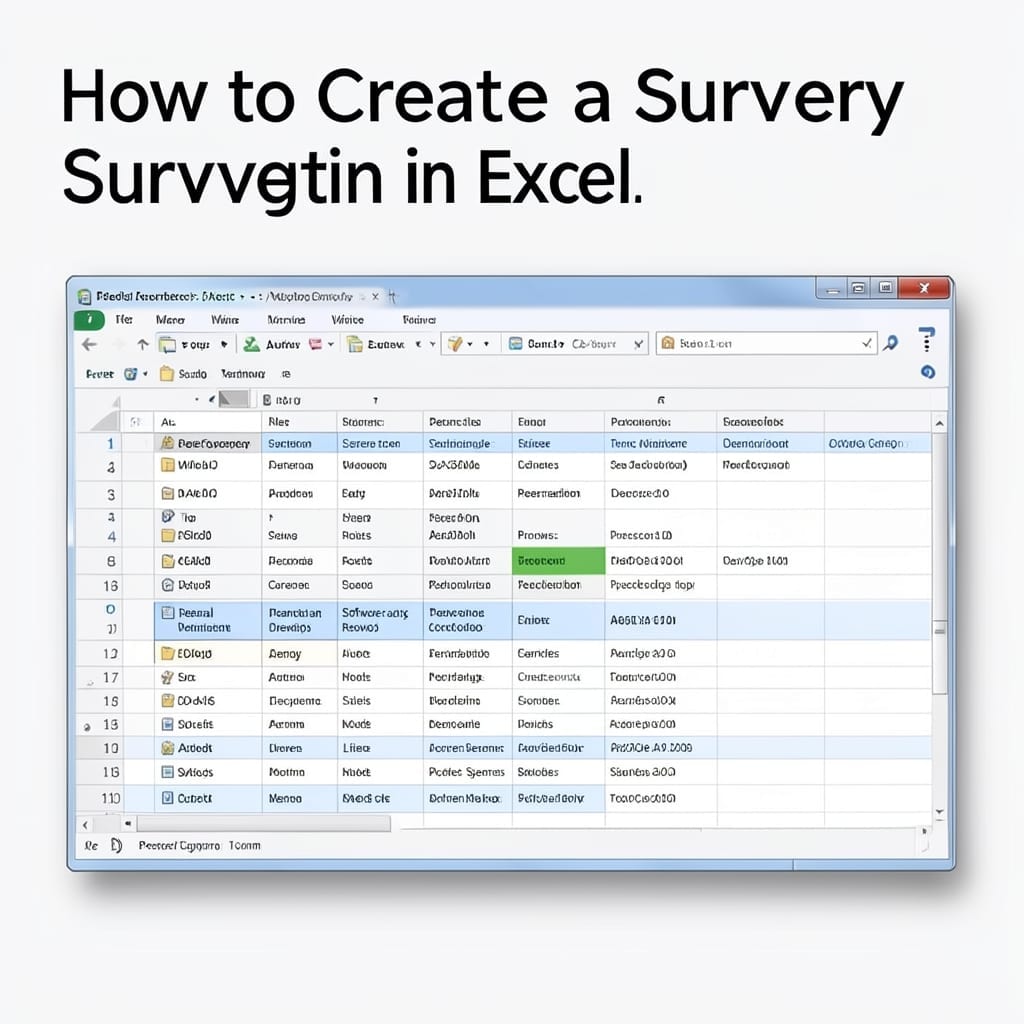The height and width of the screenshot is (1024, 1024).
Task: Click the round icon in the Dotyo8 row
Action: [167, 584]
